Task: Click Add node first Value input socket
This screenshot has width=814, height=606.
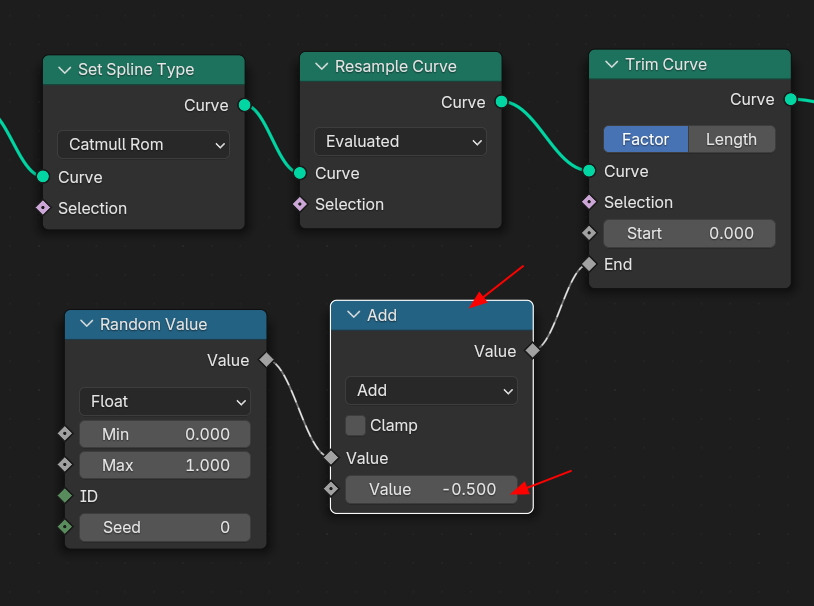Action: coord(331,457)
